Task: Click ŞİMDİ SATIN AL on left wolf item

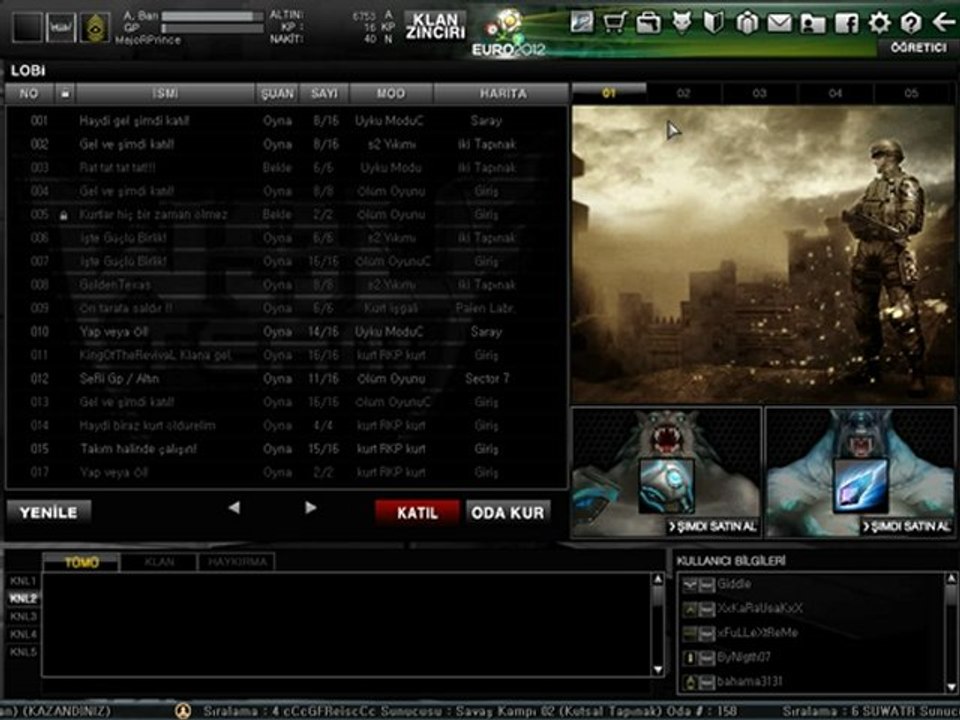Action: (713, 527)
